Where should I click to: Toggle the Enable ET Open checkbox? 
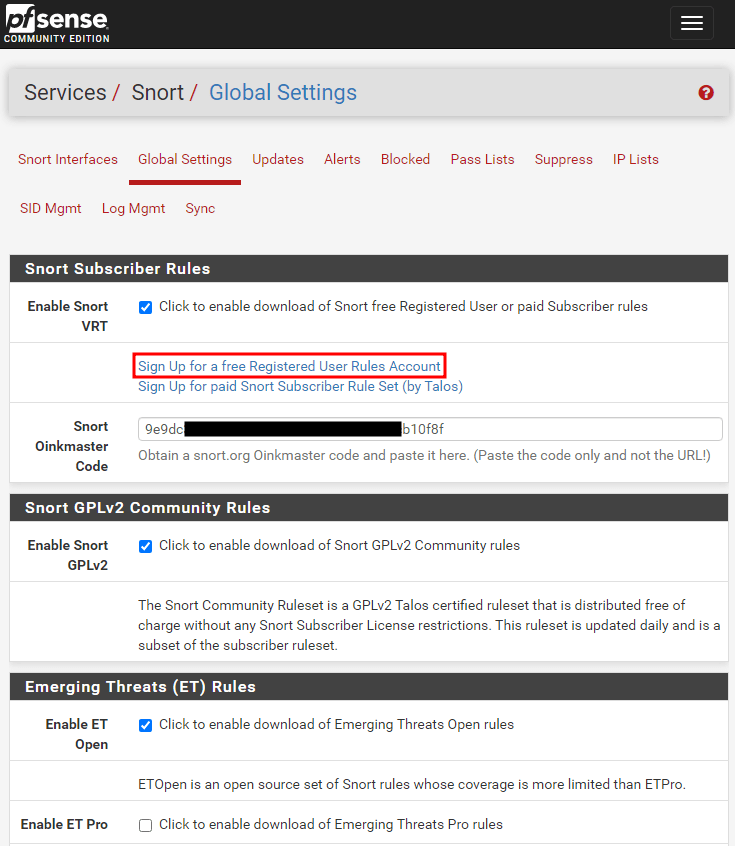[146, 725]
